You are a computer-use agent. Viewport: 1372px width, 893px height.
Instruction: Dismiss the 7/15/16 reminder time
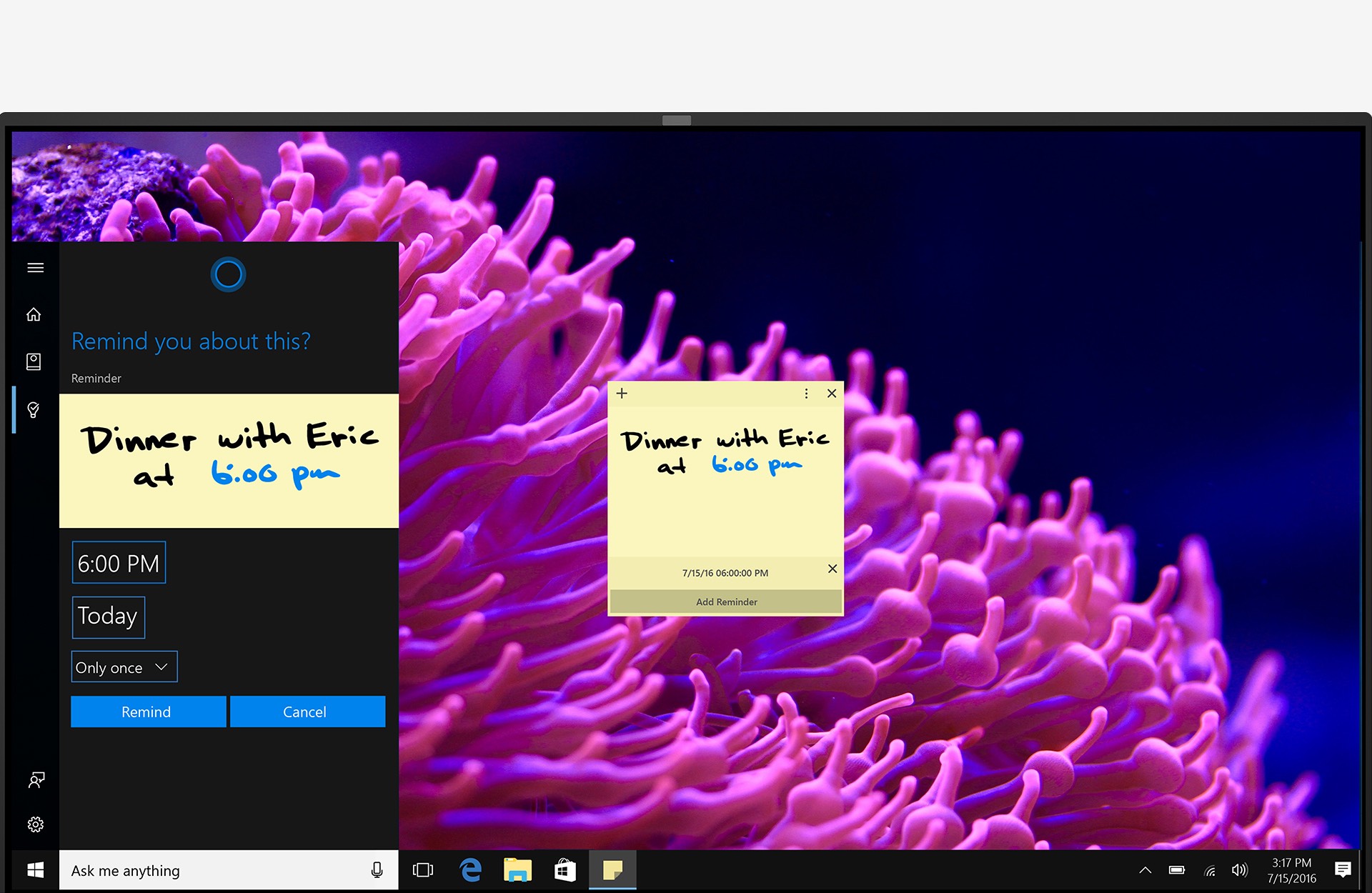(x=832, y=569)
